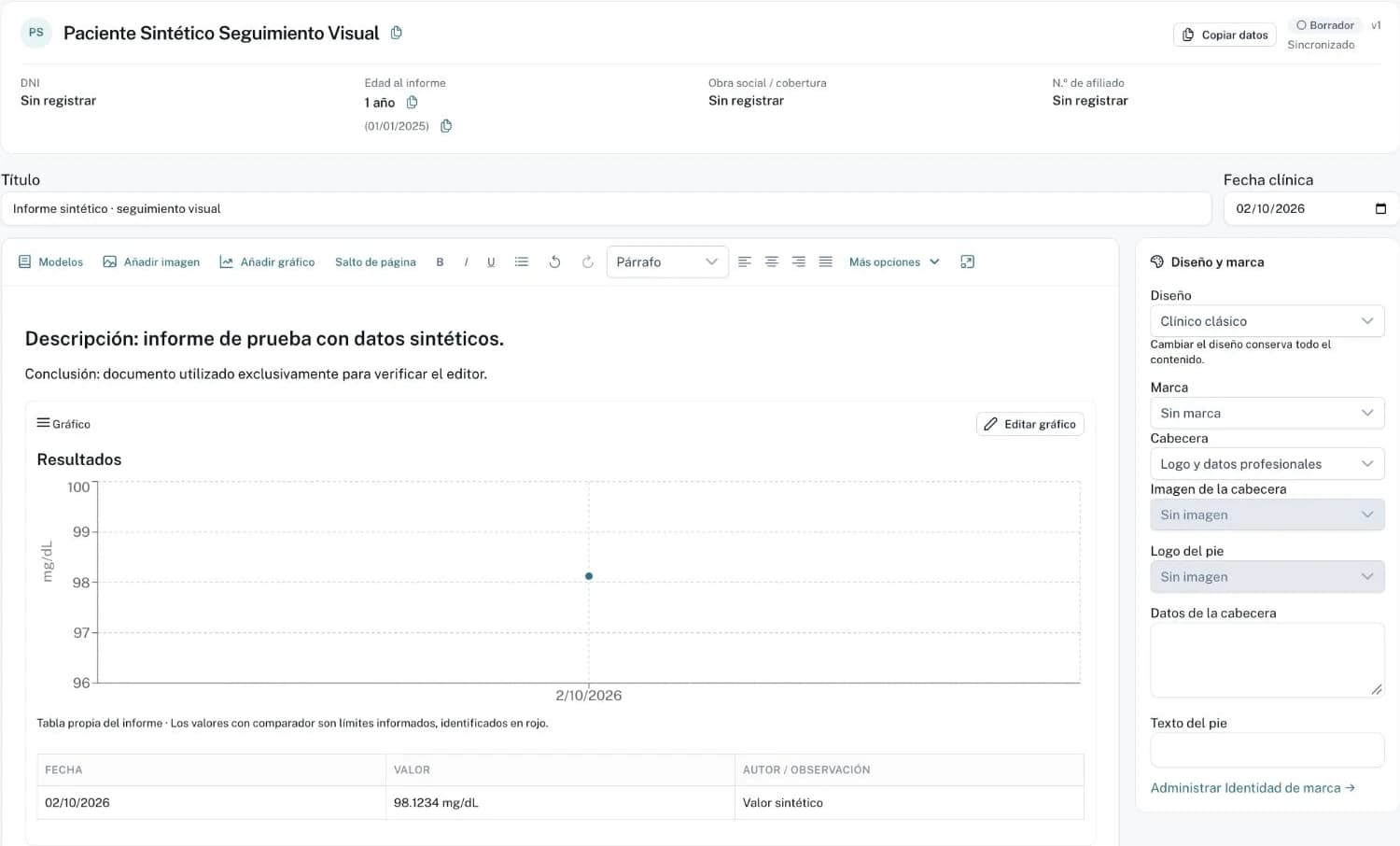Click Añadir gráfico in the toolbar
1400x846 pixels.
click(x=267, y=262)
